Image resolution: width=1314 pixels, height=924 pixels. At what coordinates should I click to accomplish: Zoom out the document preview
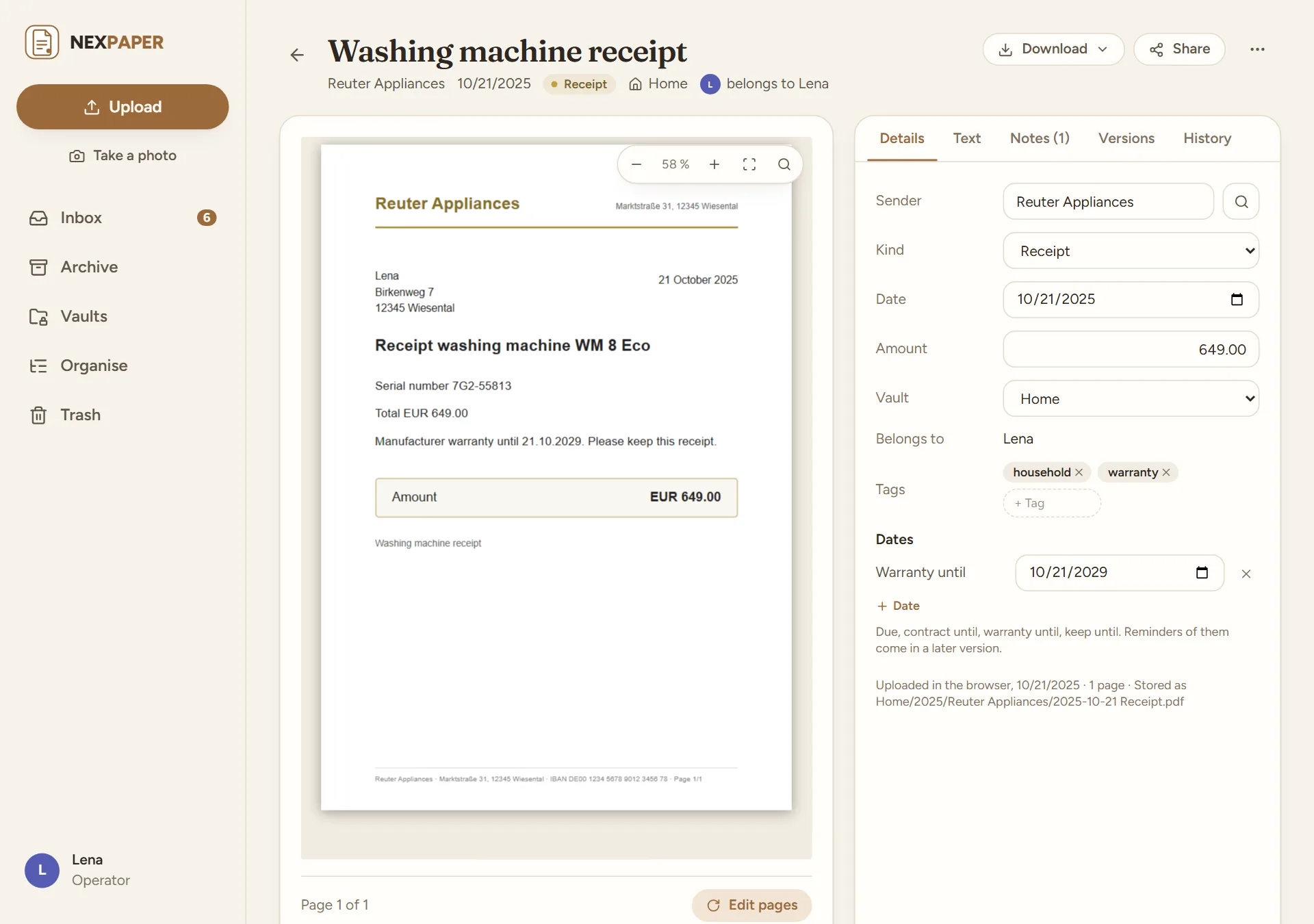pos(636,164)
